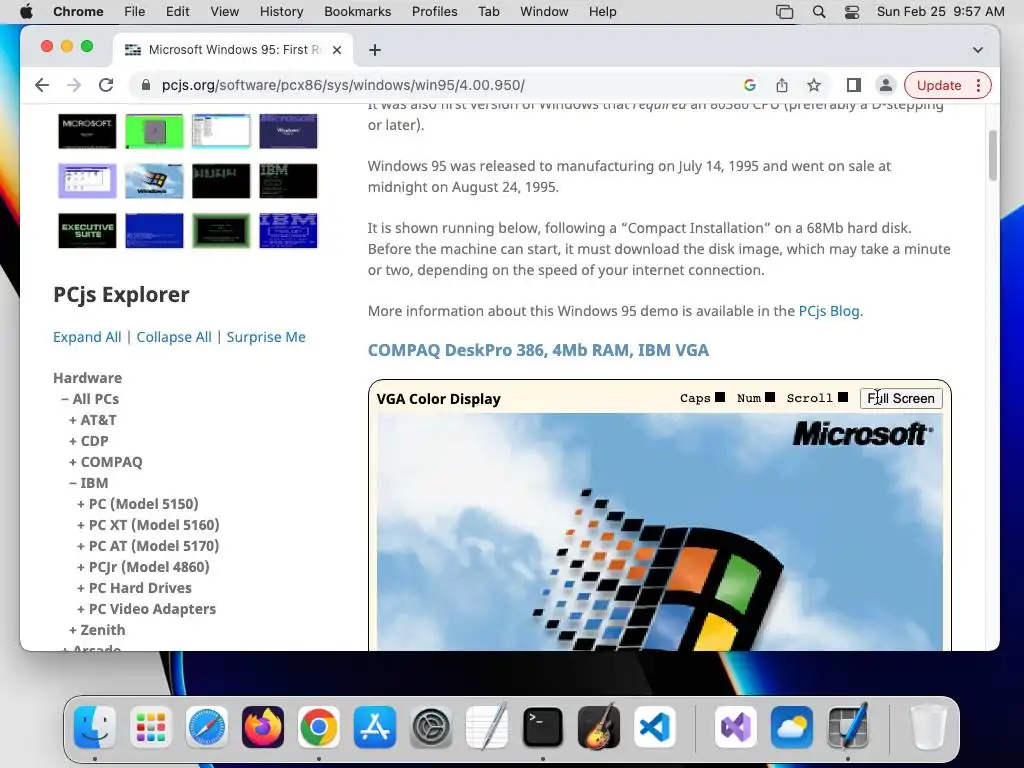Open the green screen thumbnail

tap(154, 131)
